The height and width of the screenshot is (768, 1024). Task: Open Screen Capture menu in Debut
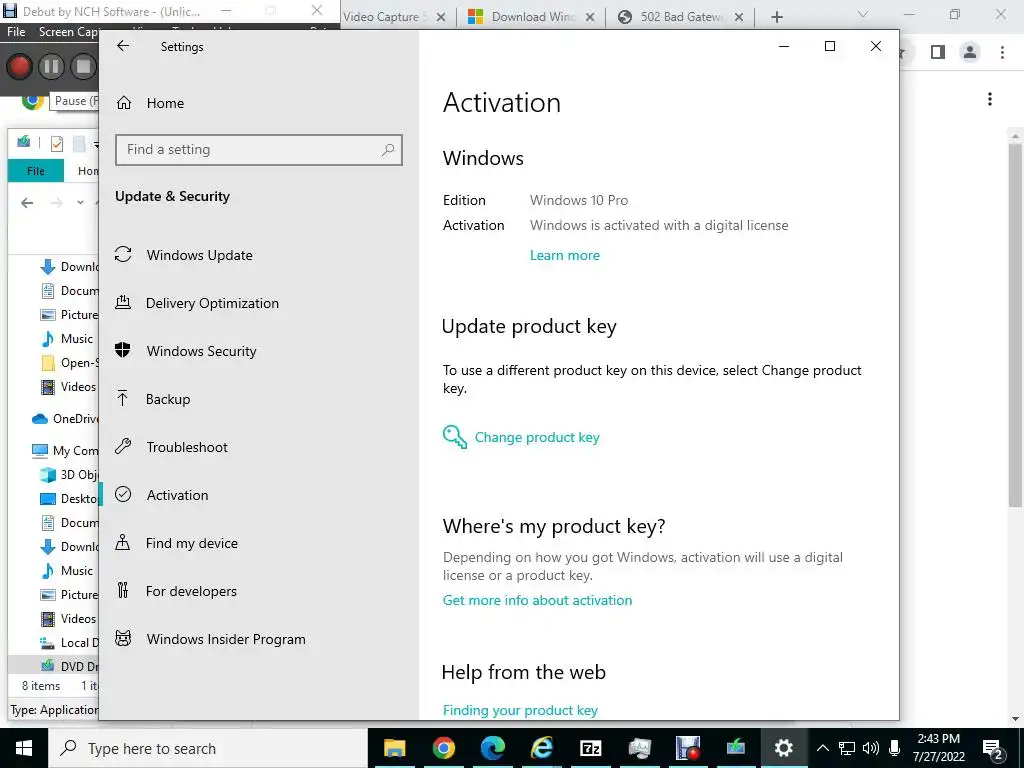[68, 31]
